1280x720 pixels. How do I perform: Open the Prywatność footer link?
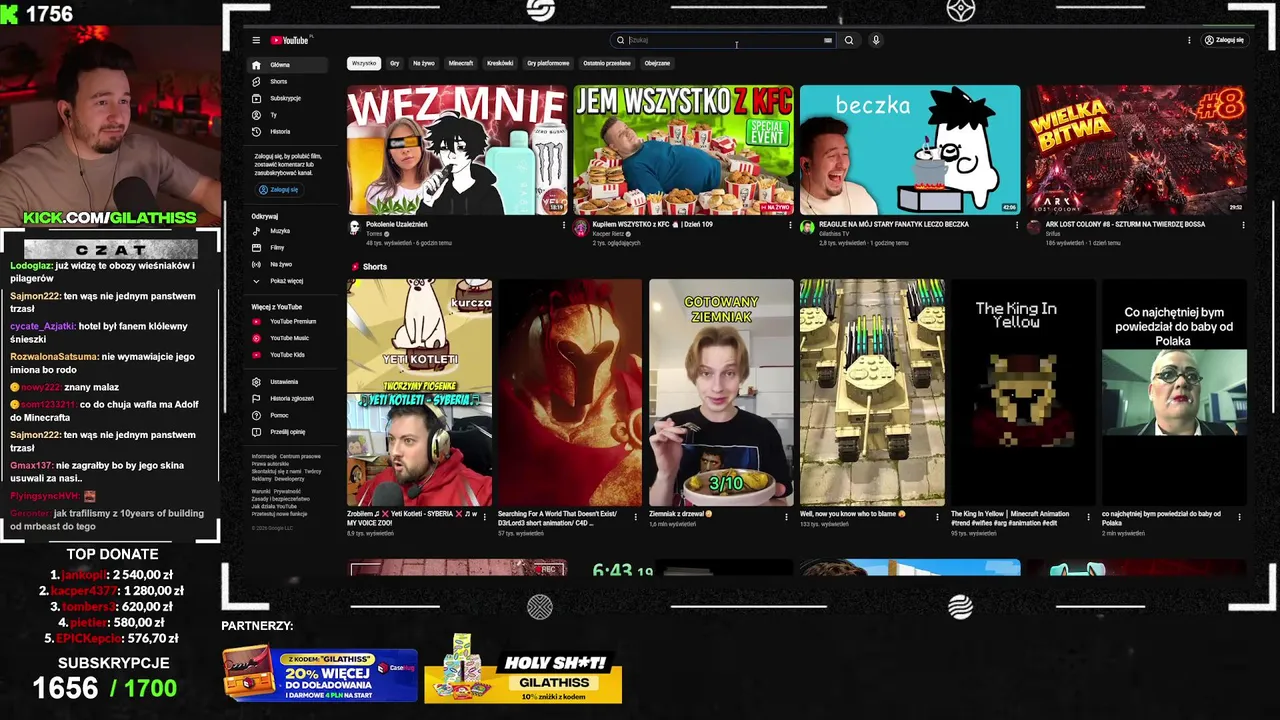[287, 492]
